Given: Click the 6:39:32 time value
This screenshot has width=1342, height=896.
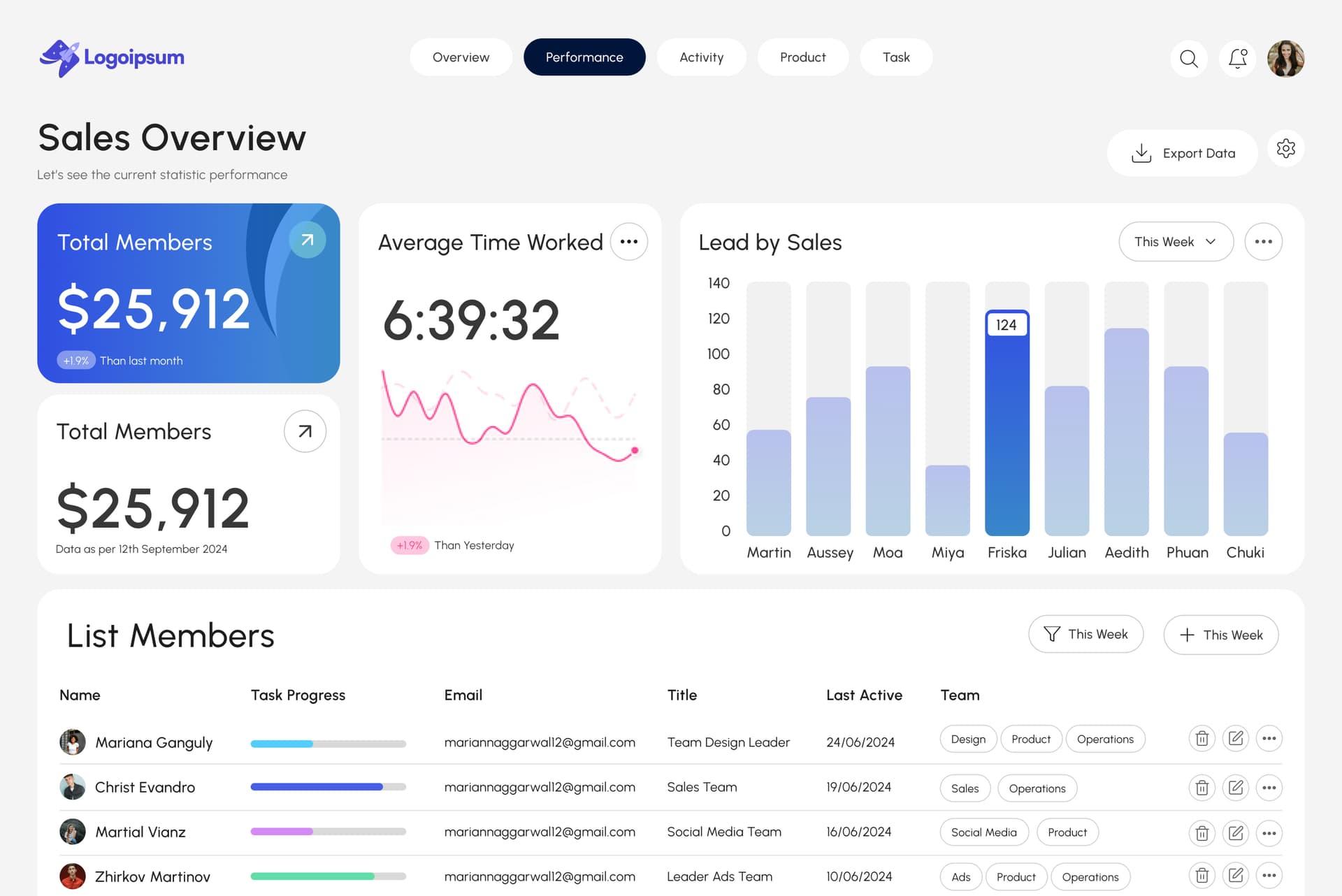Looking at the screenshot, I should click(471, 320).
